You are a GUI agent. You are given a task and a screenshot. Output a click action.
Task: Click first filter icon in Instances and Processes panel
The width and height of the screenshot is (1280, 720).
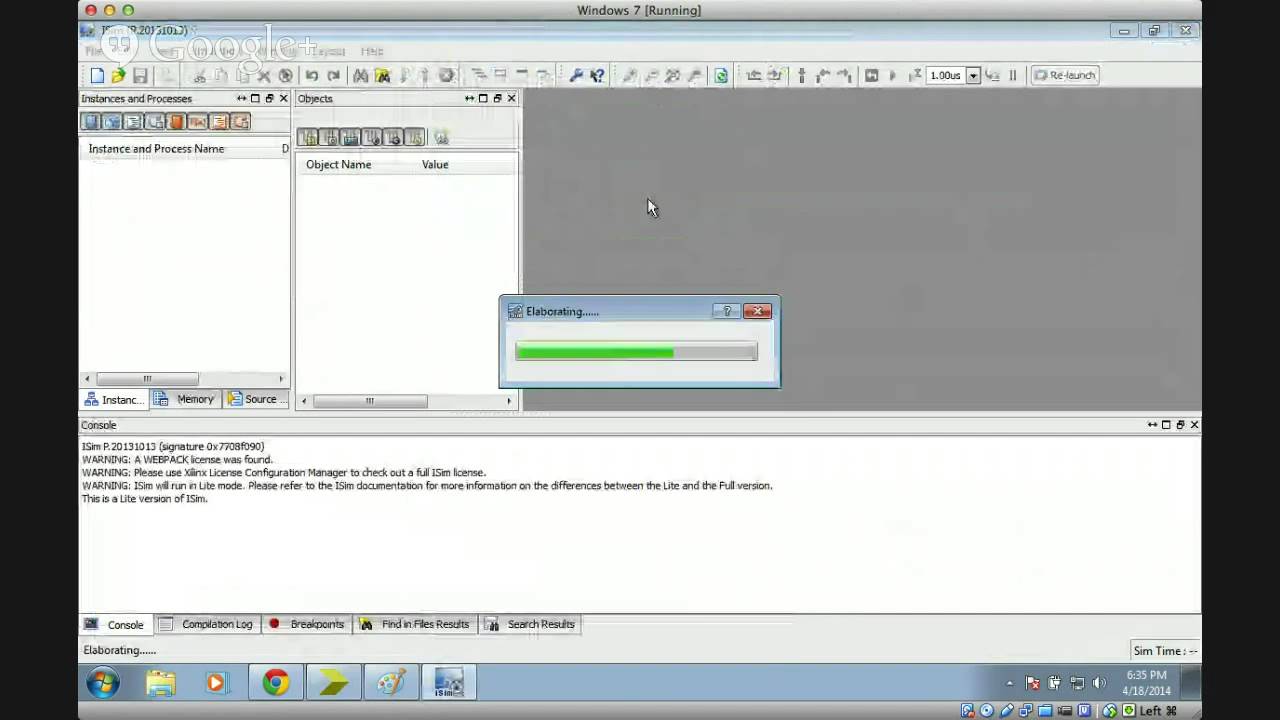tap(91, 122)
